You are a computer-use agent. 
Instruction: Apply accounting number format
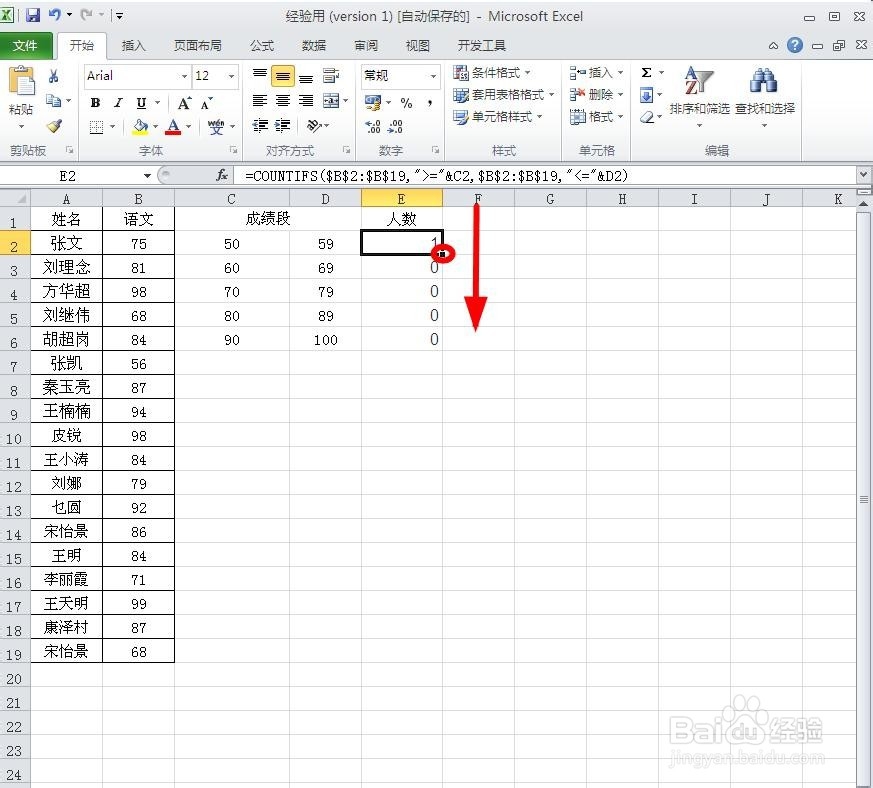tap(373, 102)
